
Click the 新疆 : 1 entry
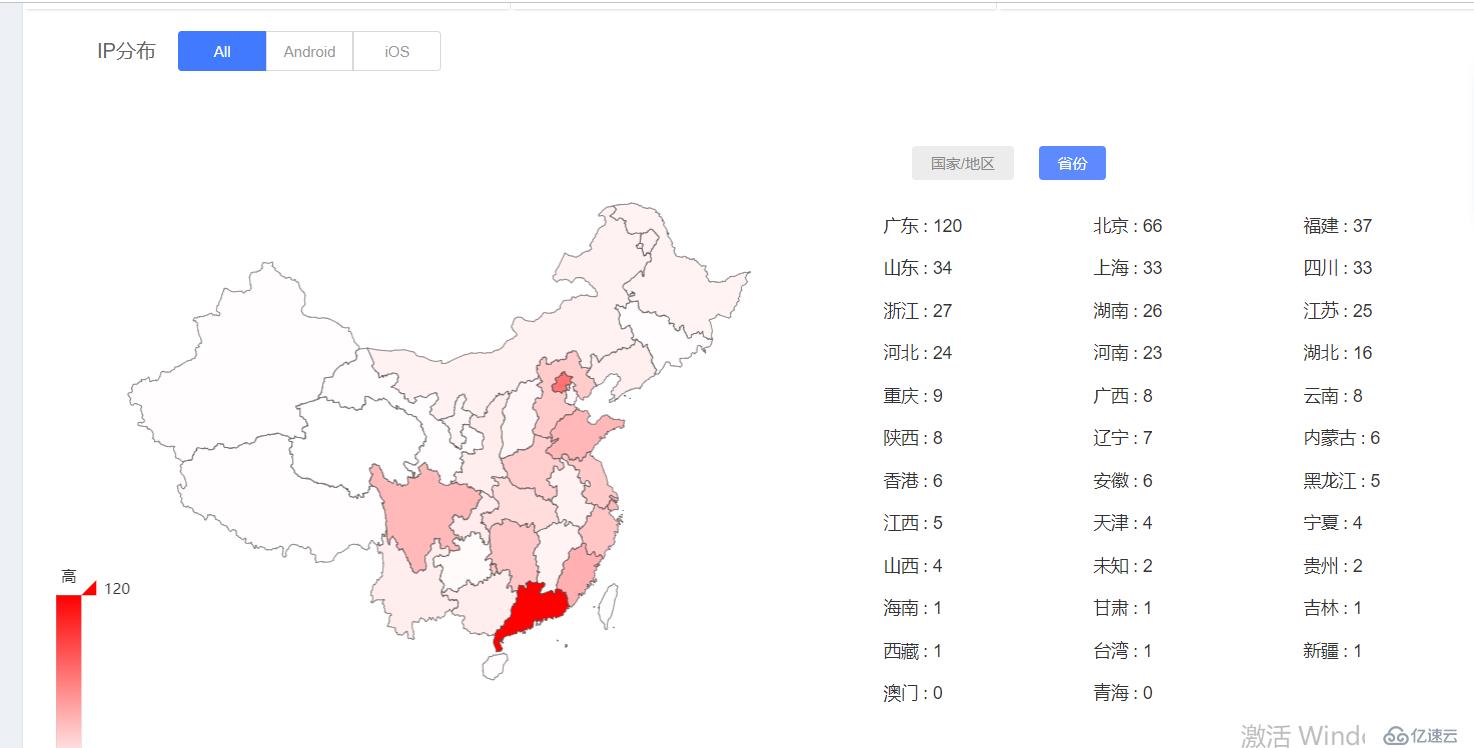1333,651
